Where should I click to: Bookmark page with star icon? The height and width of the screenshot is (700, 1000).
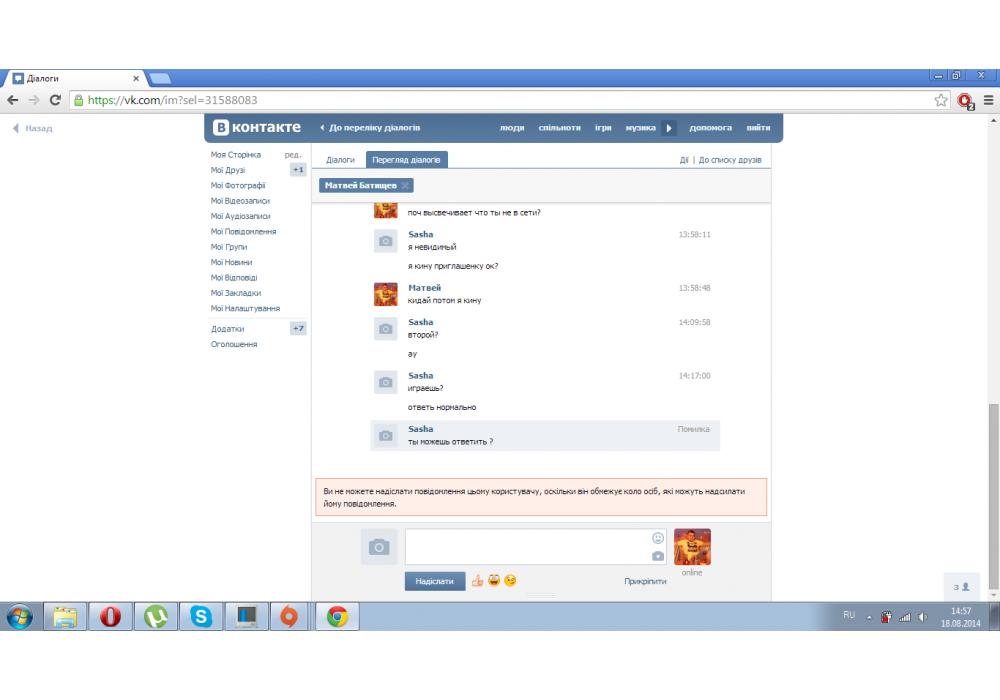click(x=941, y=100)
